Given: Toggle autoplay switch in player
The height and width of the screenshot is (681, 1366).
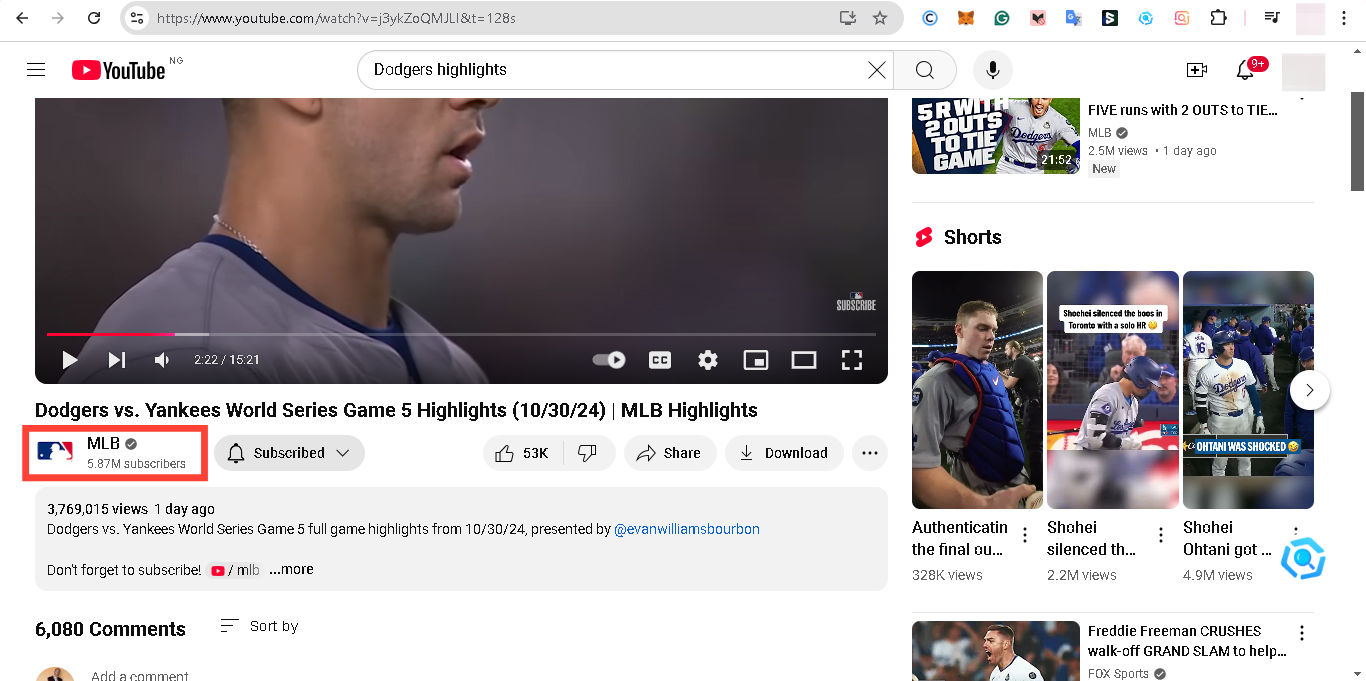Looking at the screenshot, I should 609,360.
